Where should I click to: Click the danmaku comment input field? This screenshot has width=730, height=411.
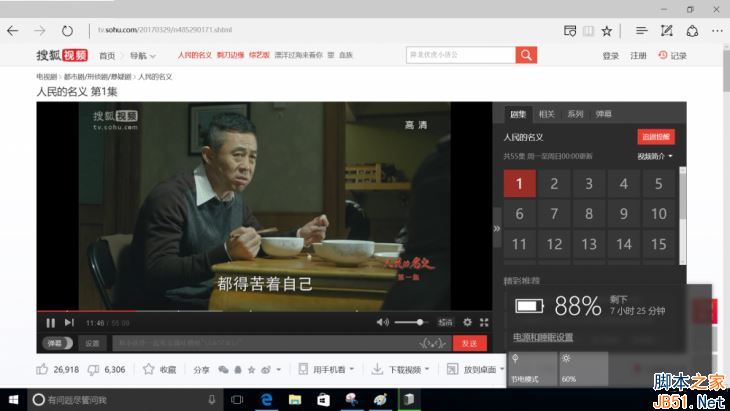coord(265,343)
